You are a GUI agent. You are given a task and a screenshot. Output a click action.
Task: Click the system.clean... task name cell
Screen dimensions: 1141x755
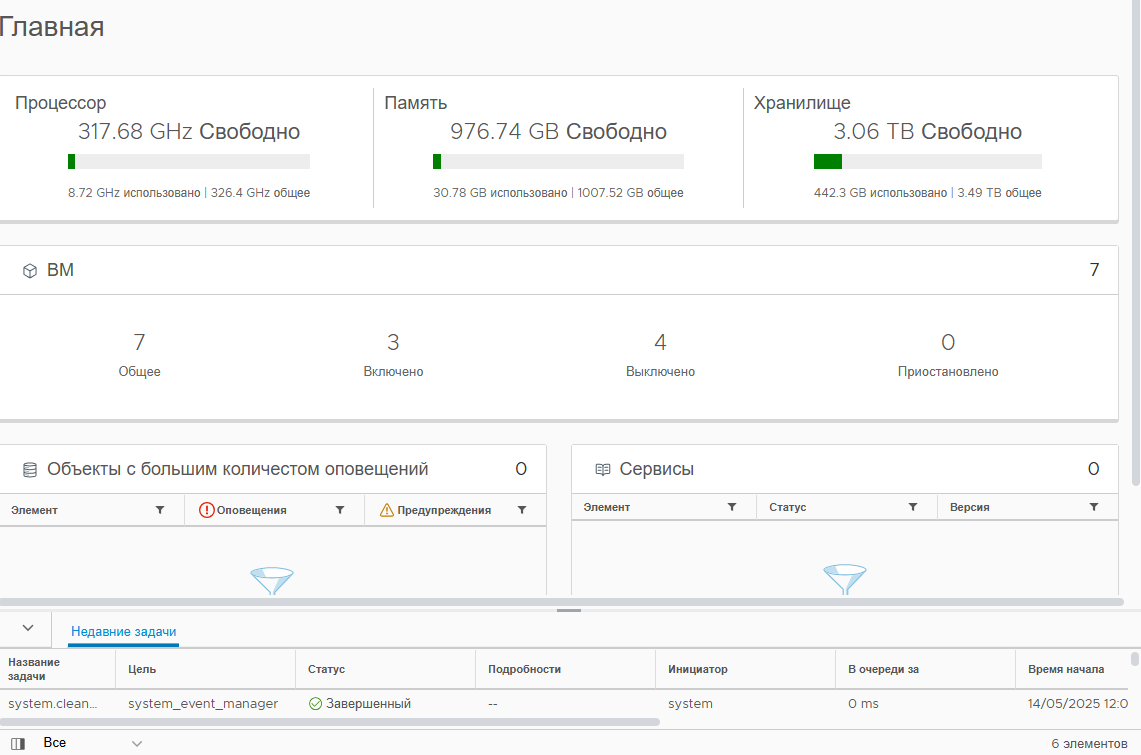[x=52, y=703]
